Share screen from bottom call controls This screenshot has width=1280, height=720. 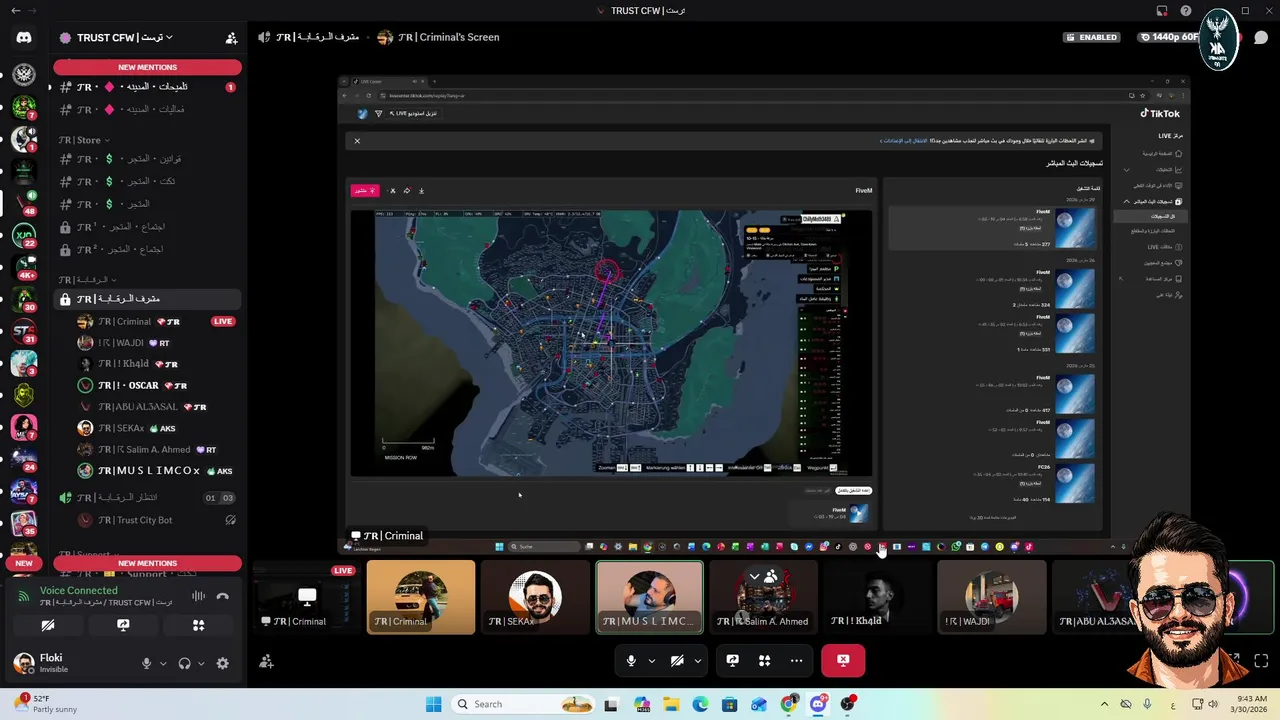pos(732,660)
